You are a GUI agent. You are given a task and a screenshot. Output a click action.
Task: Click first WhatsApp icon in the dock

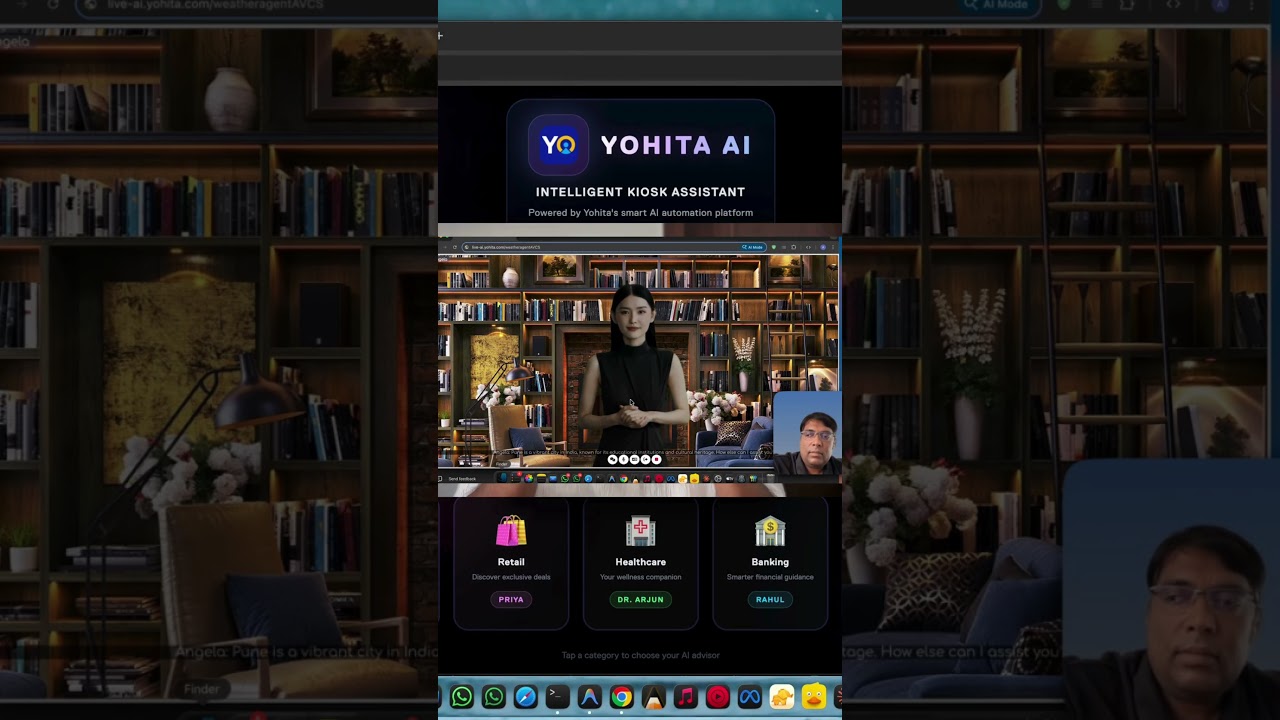462,697
